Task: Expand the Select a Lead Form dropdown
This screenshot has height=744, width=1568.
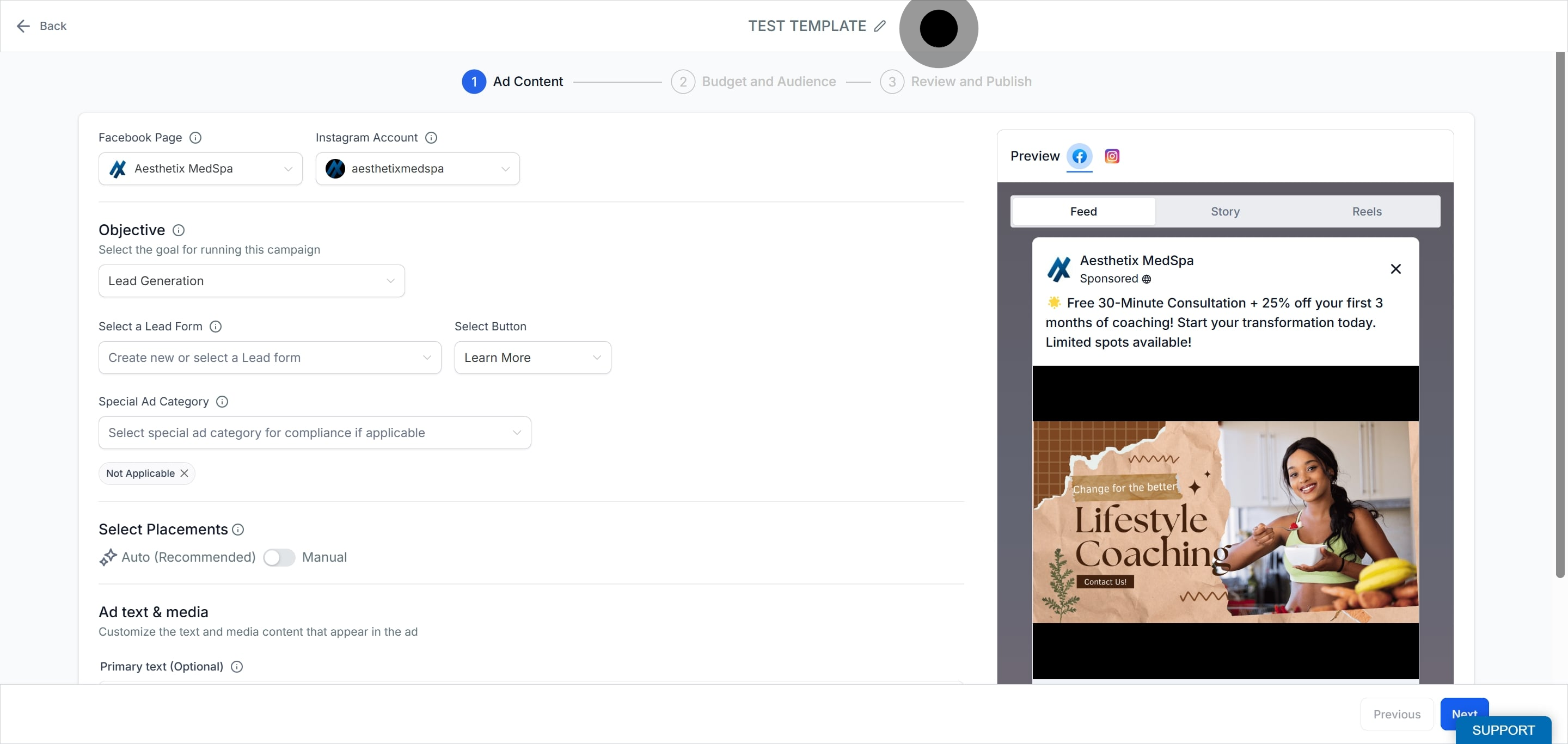Action: [x=269, y=358]
